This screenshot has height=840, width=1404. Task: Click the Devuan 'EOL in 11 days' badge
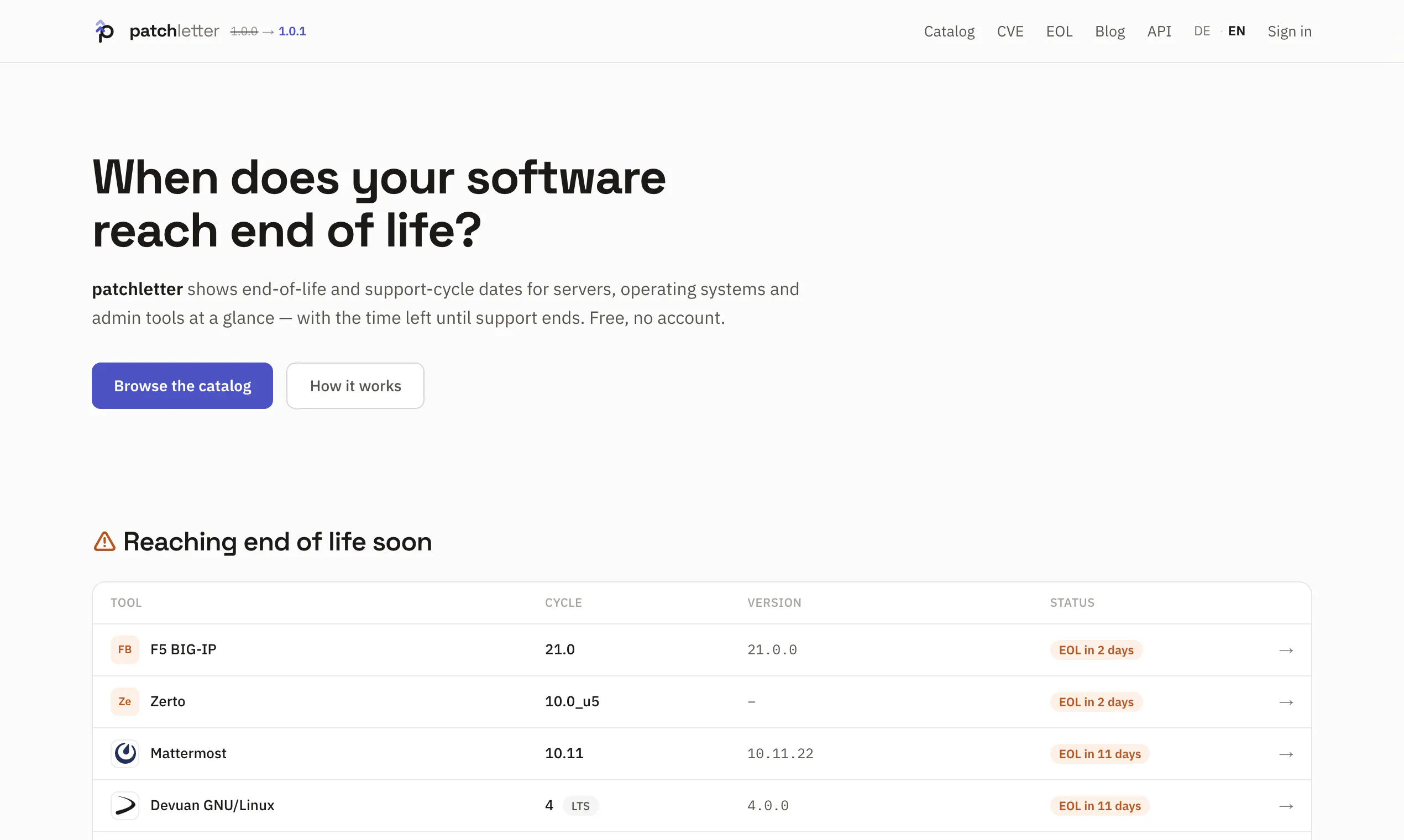[x=1099, y=806]
